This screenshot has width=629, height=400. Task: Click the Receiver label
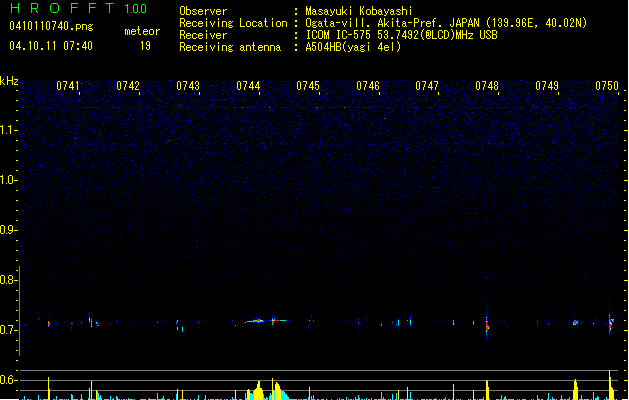[x=203, y=35]
